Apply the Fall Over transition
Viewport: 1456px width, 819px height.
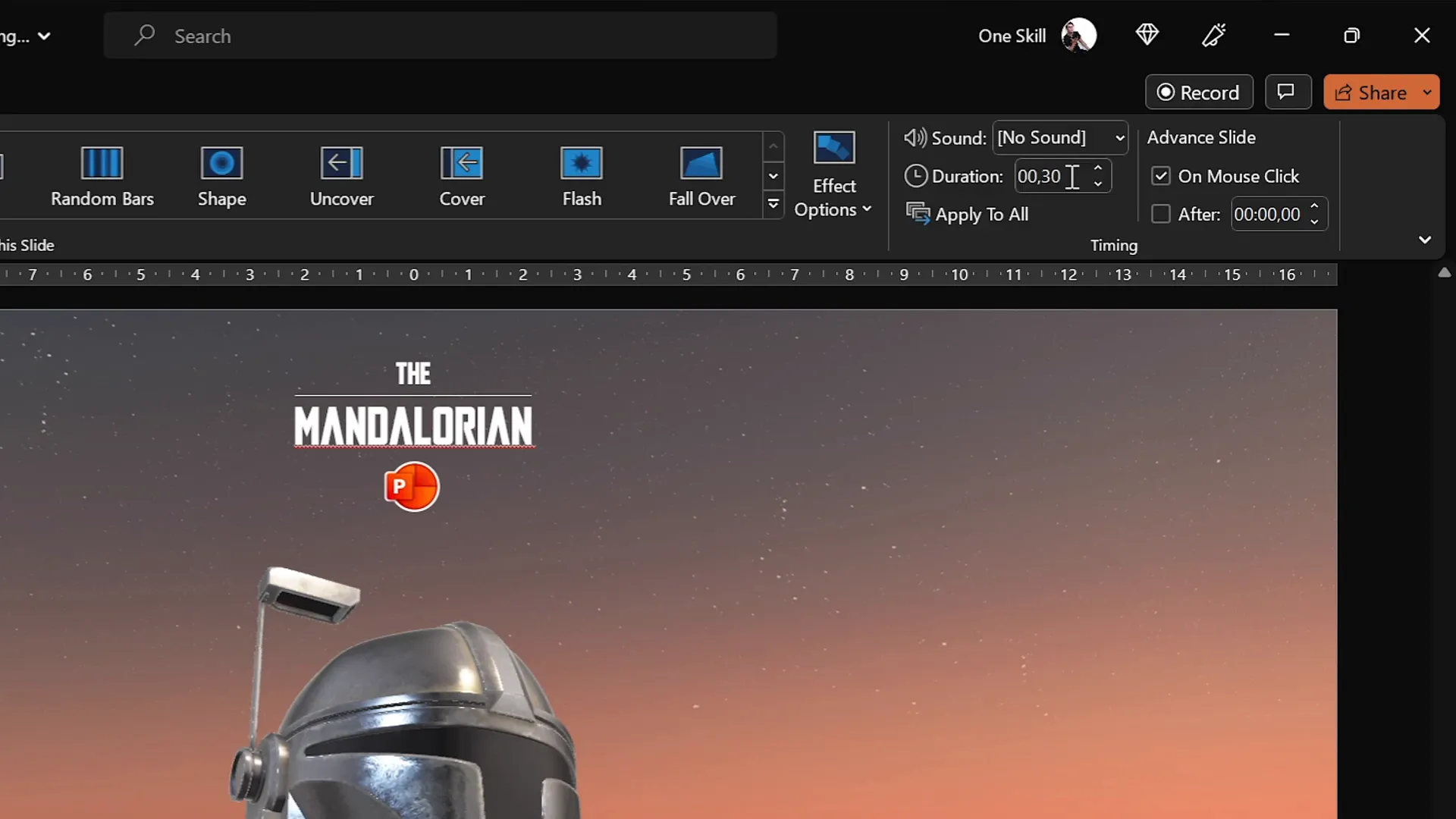pos(701,177)
